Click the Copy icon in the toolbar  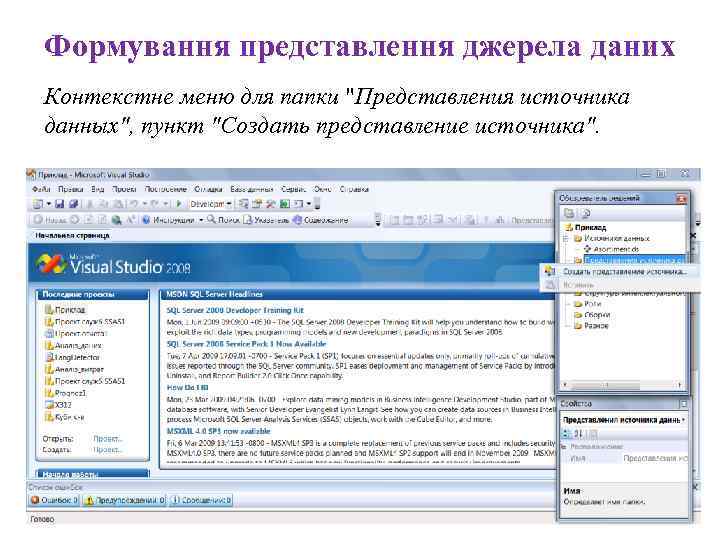104,204
